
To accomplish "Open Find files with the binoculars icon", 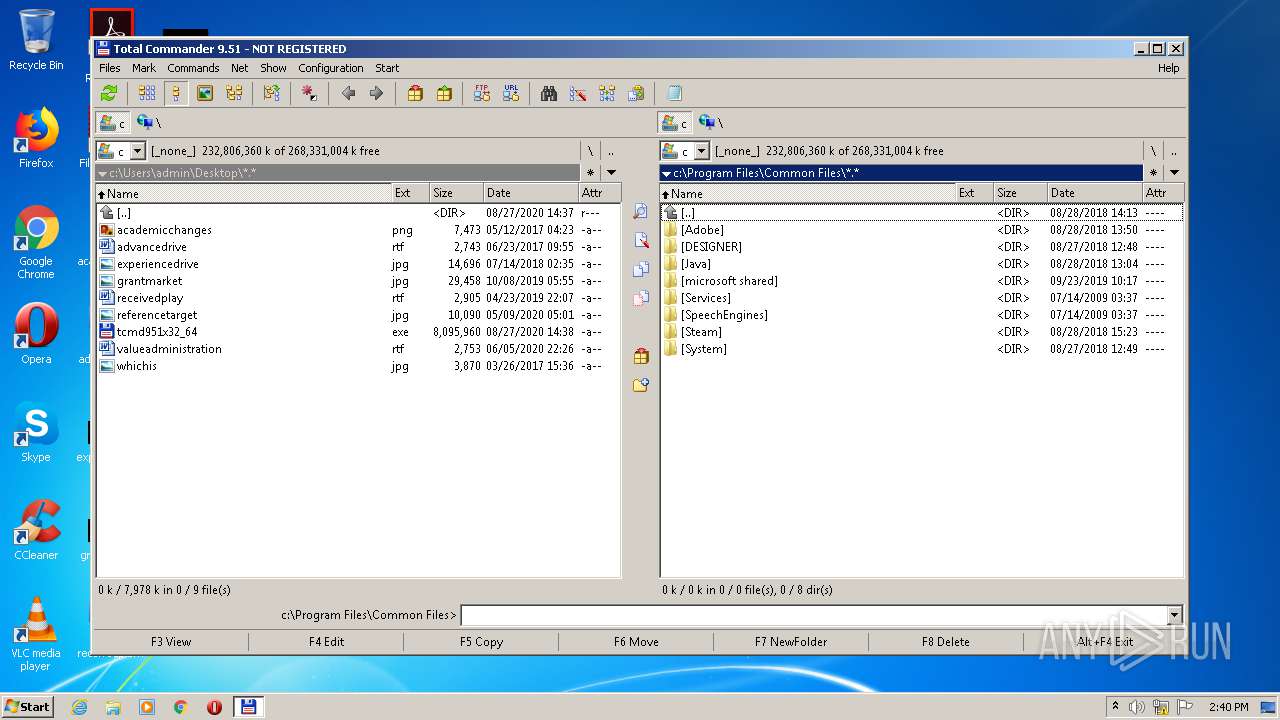I will coord(549,93).
